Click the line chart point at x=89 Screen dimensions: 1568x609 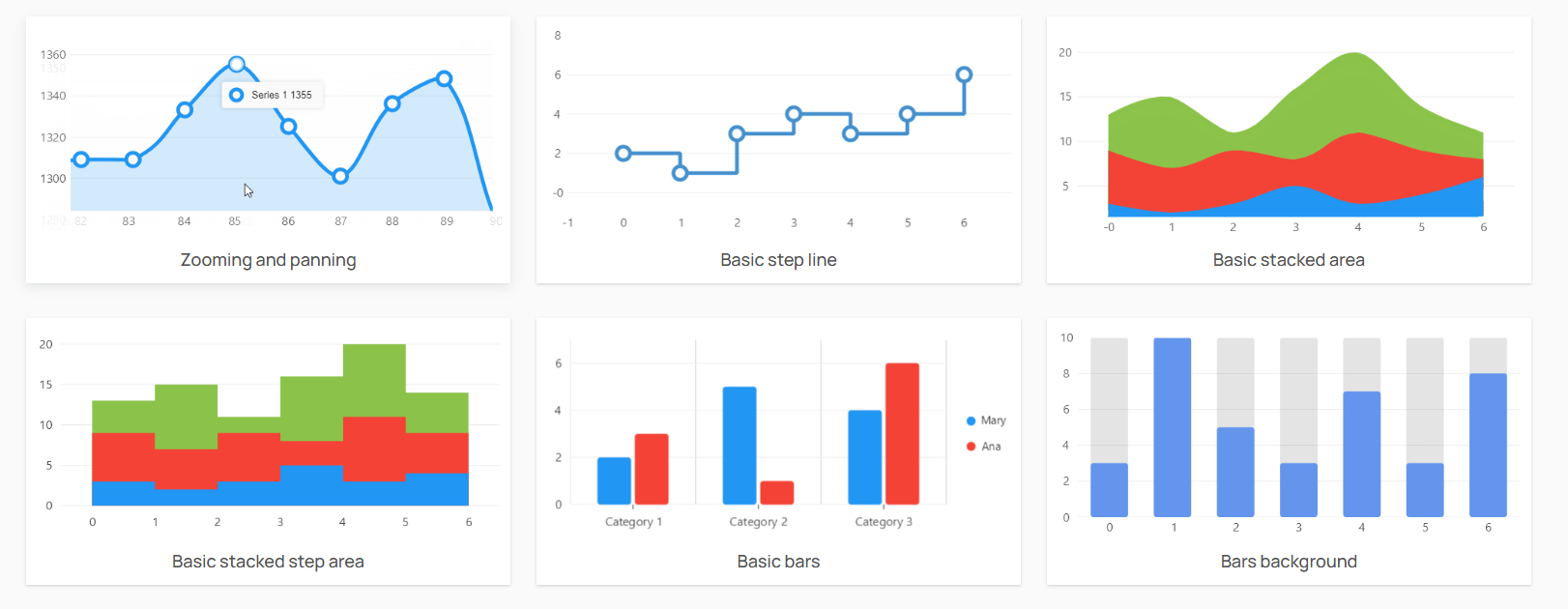click(x=444, y=78)
